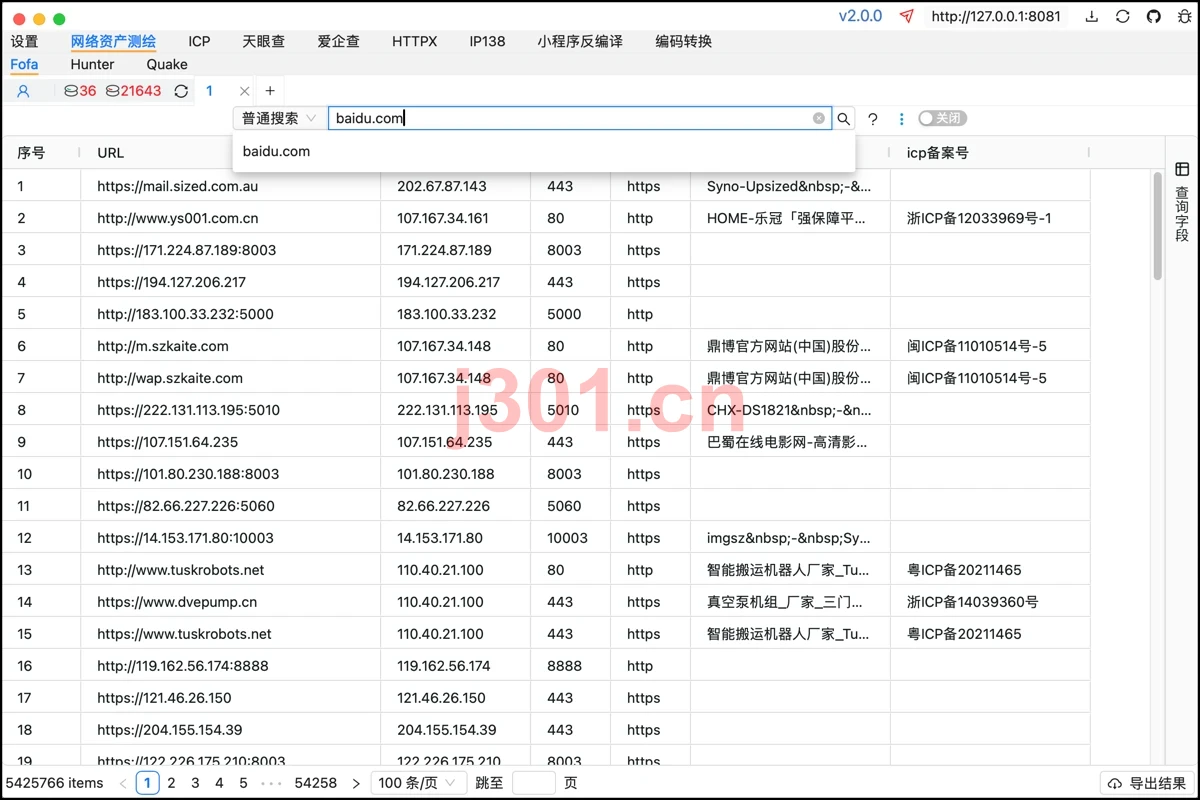
Task: Switch to 小程序反编译 tab
Action: pyautogui.click(x=579, y=41)
